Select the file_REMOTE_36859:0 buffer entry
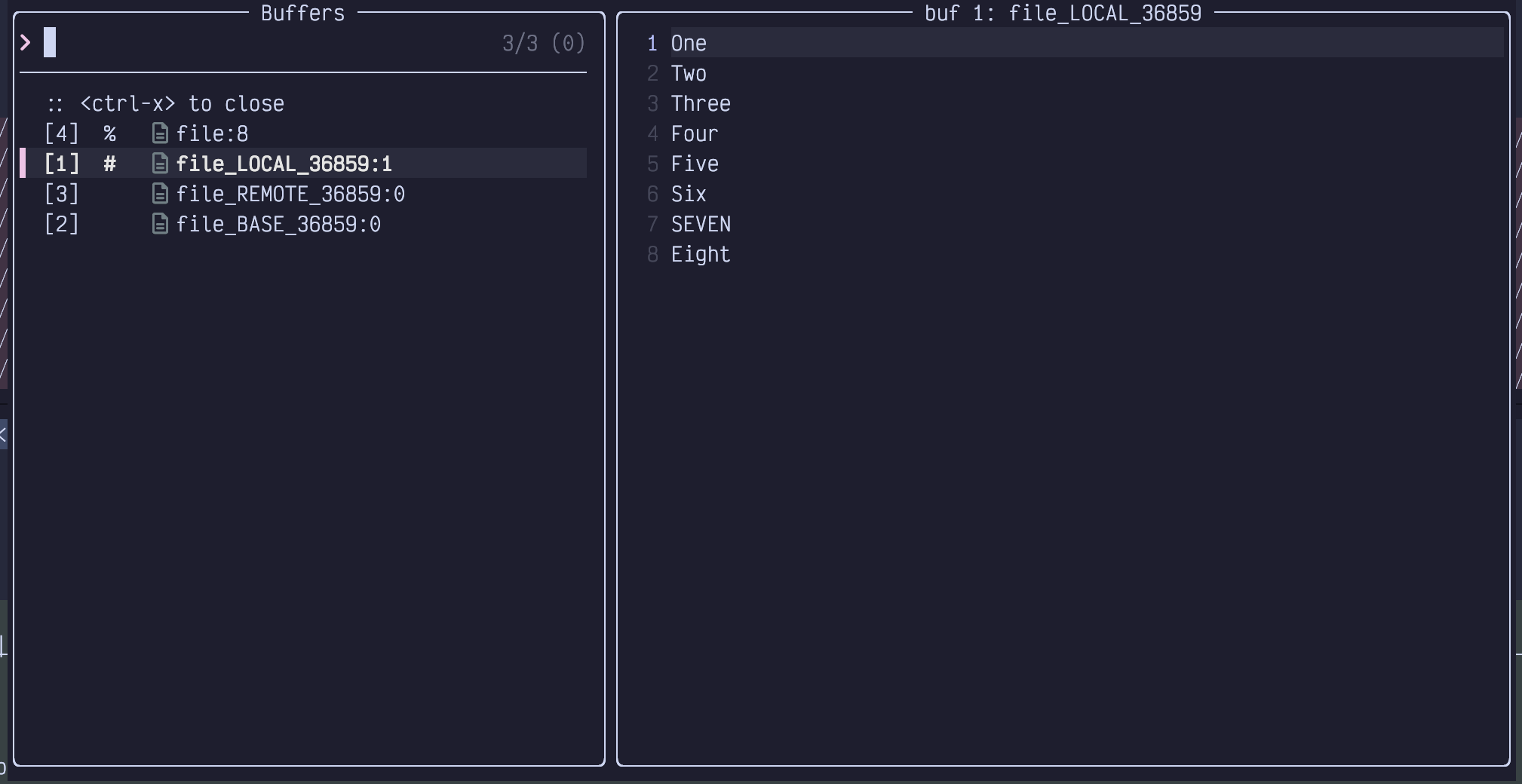Viewport: 1522px width, 784px height. pos(290,194)
